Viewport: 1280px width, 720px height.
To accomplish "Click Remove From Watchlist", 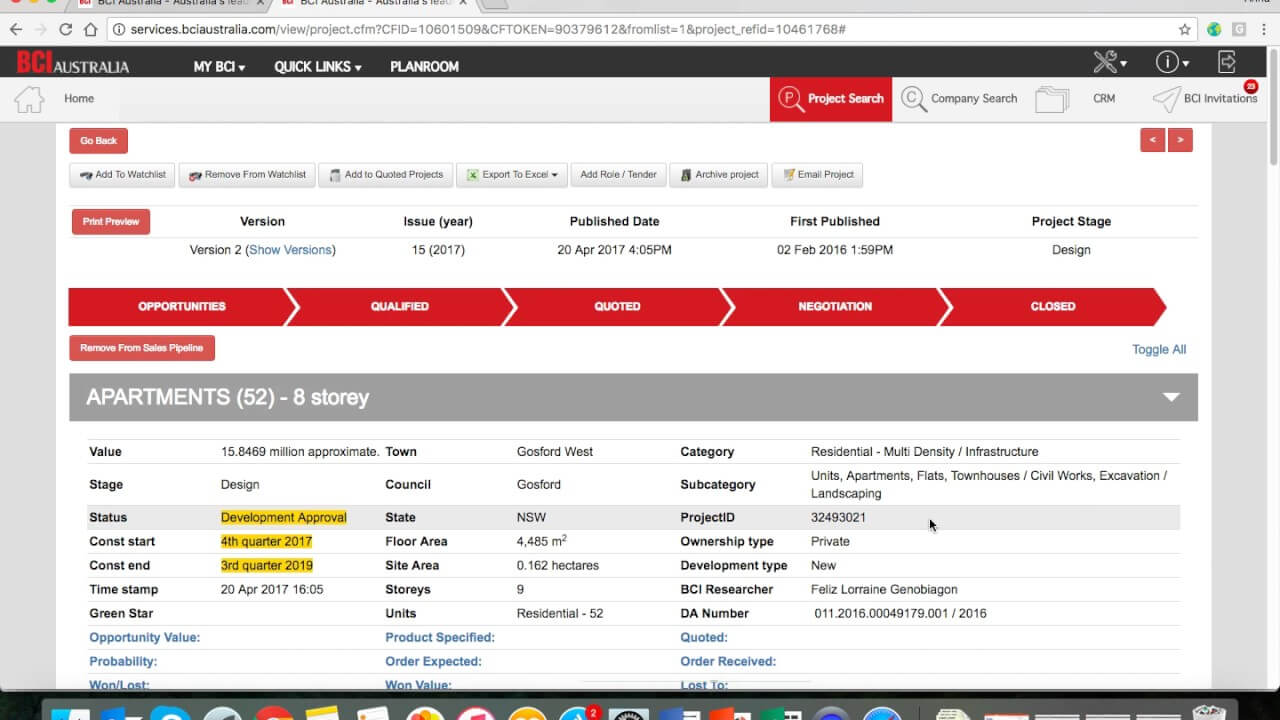I will 247,175.
